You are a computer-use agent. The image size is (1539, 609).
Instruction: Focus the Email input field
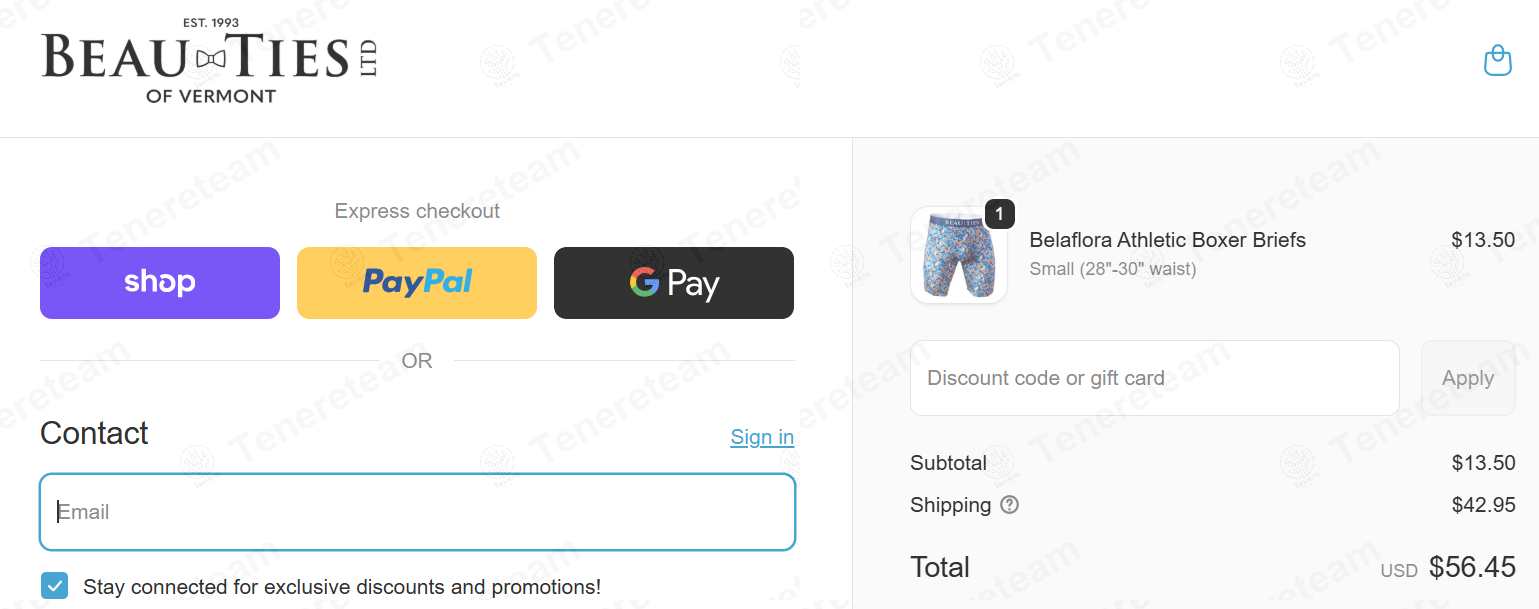click(417, 511)
